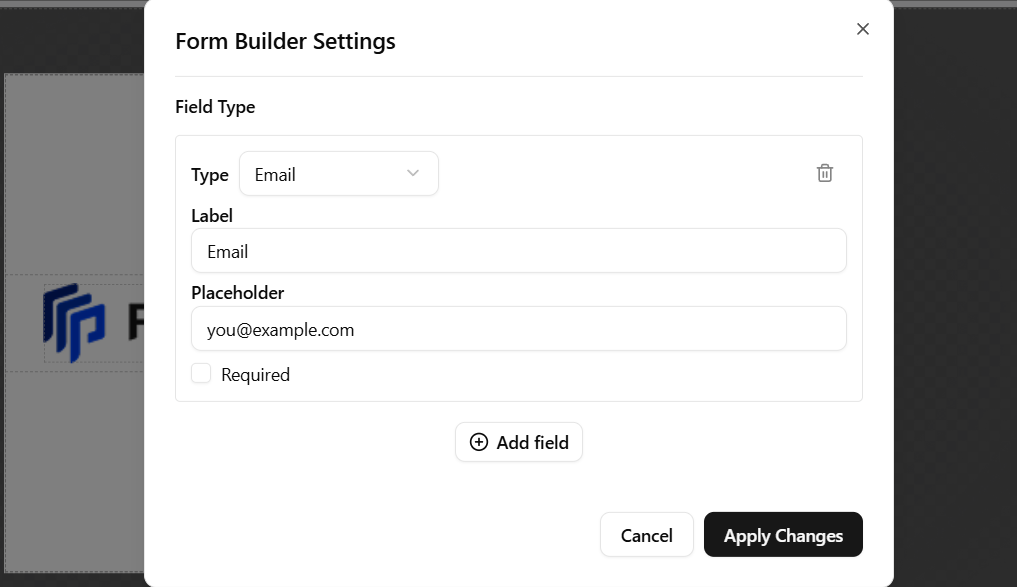Click the Type label beside the dropdown
Screen dimensions: 1017x587
pos(209,175)
